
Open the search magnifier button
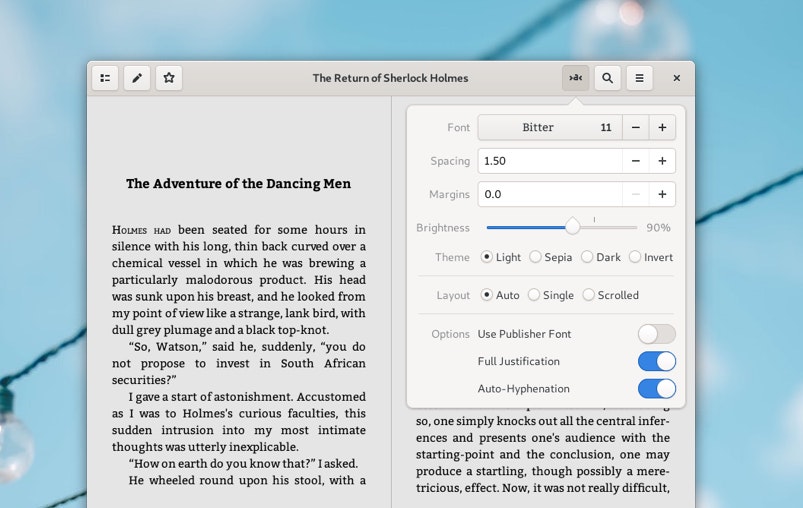click(607, 78)
